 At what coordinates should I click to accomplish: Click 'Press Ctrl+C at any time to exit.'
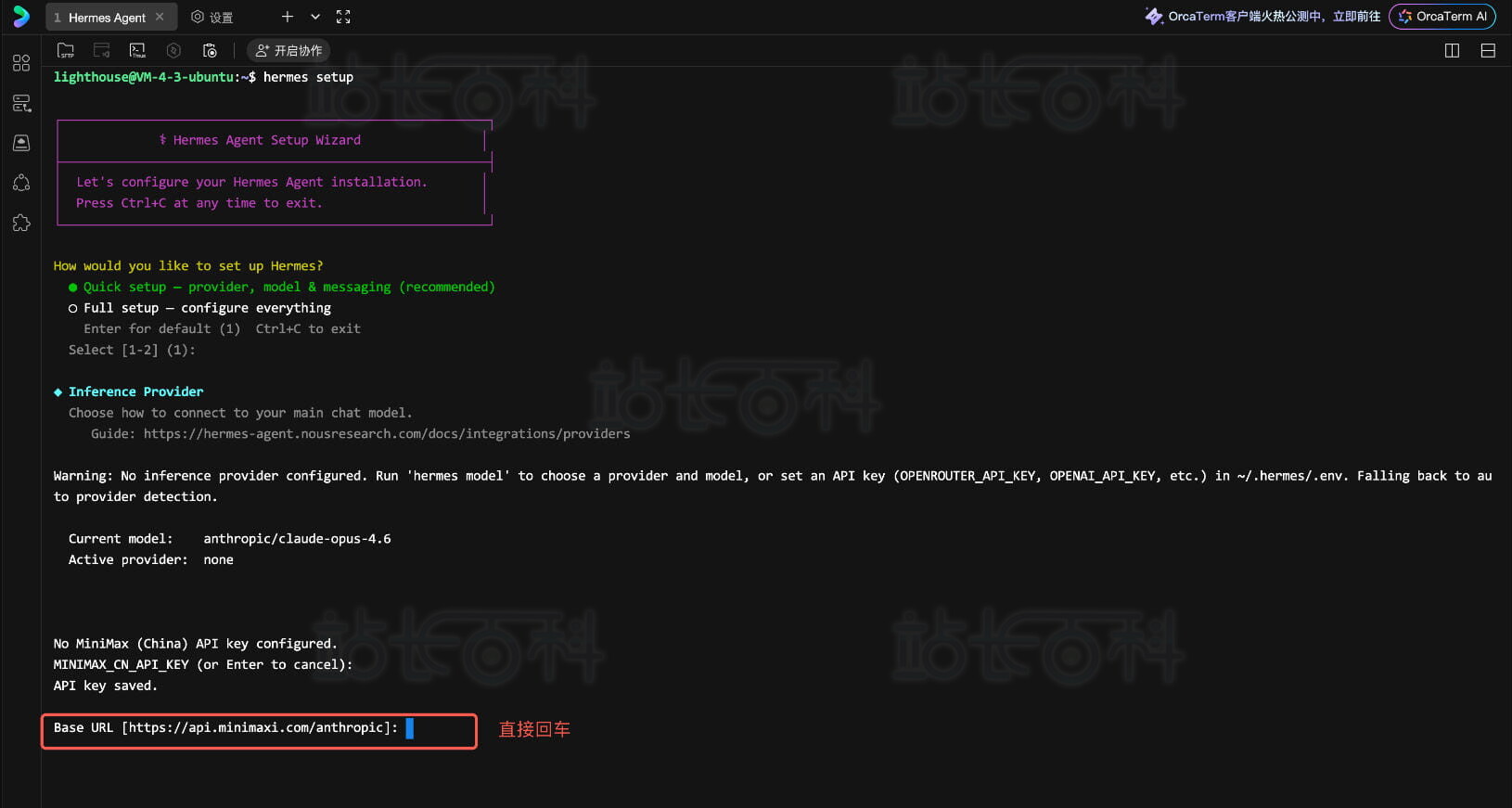click(x=199, y=203)
